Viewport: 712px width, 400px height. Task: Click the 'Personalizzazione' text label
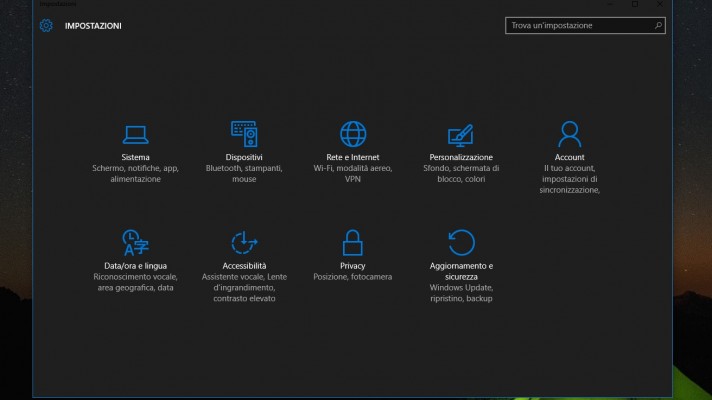tap(461, 158)
